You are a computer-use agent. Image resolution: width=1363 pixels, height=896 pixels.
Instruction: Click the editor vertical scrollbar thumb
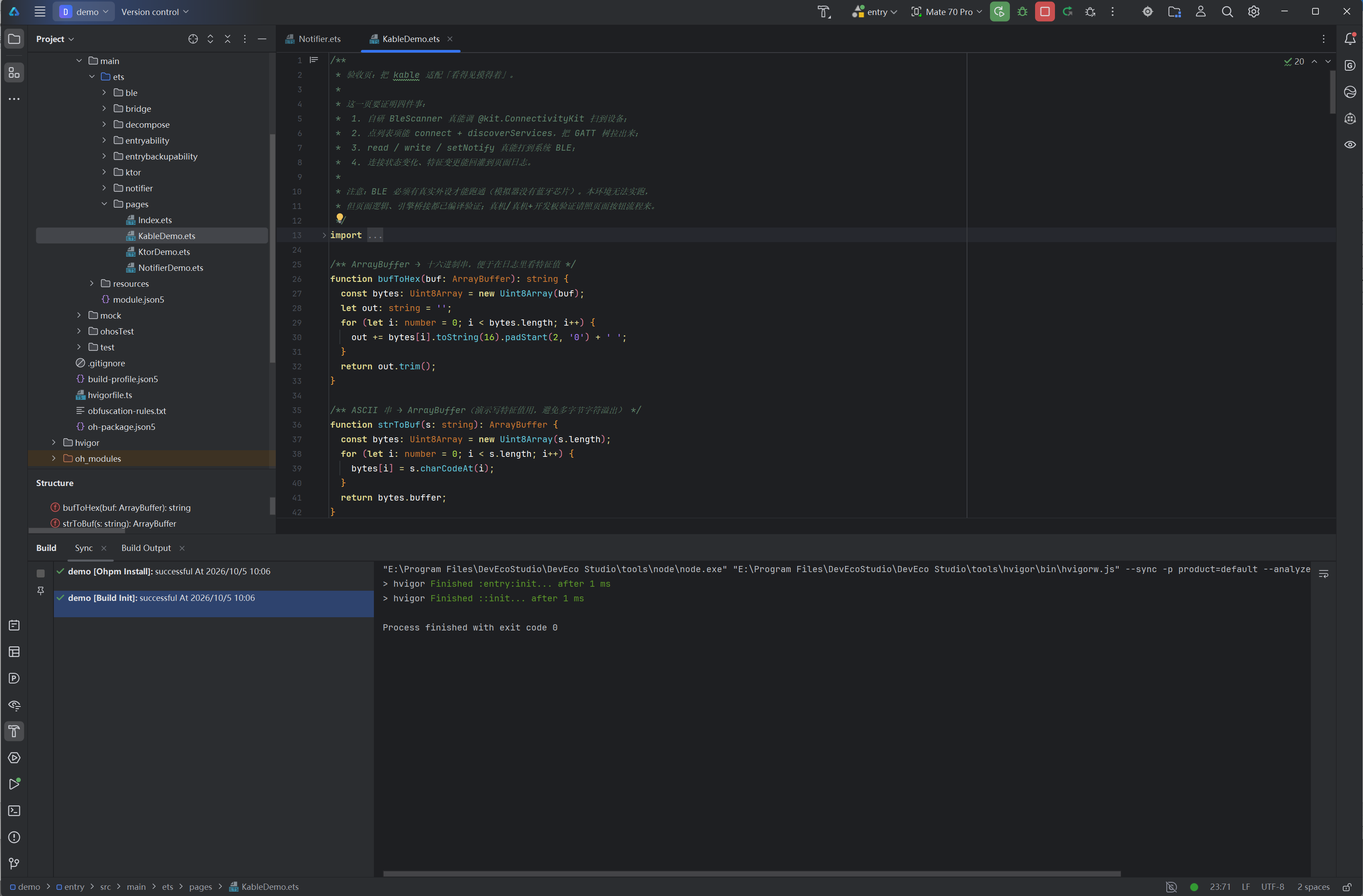click(1332, 91)
